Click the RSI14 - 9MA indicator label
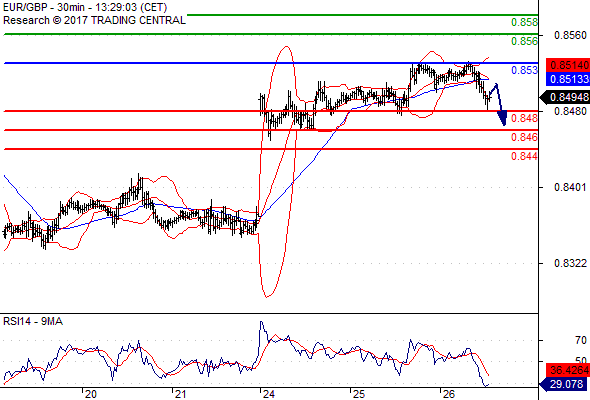This screenshot has height=400, width=590. pyautogui.click(x=33, y=321)
